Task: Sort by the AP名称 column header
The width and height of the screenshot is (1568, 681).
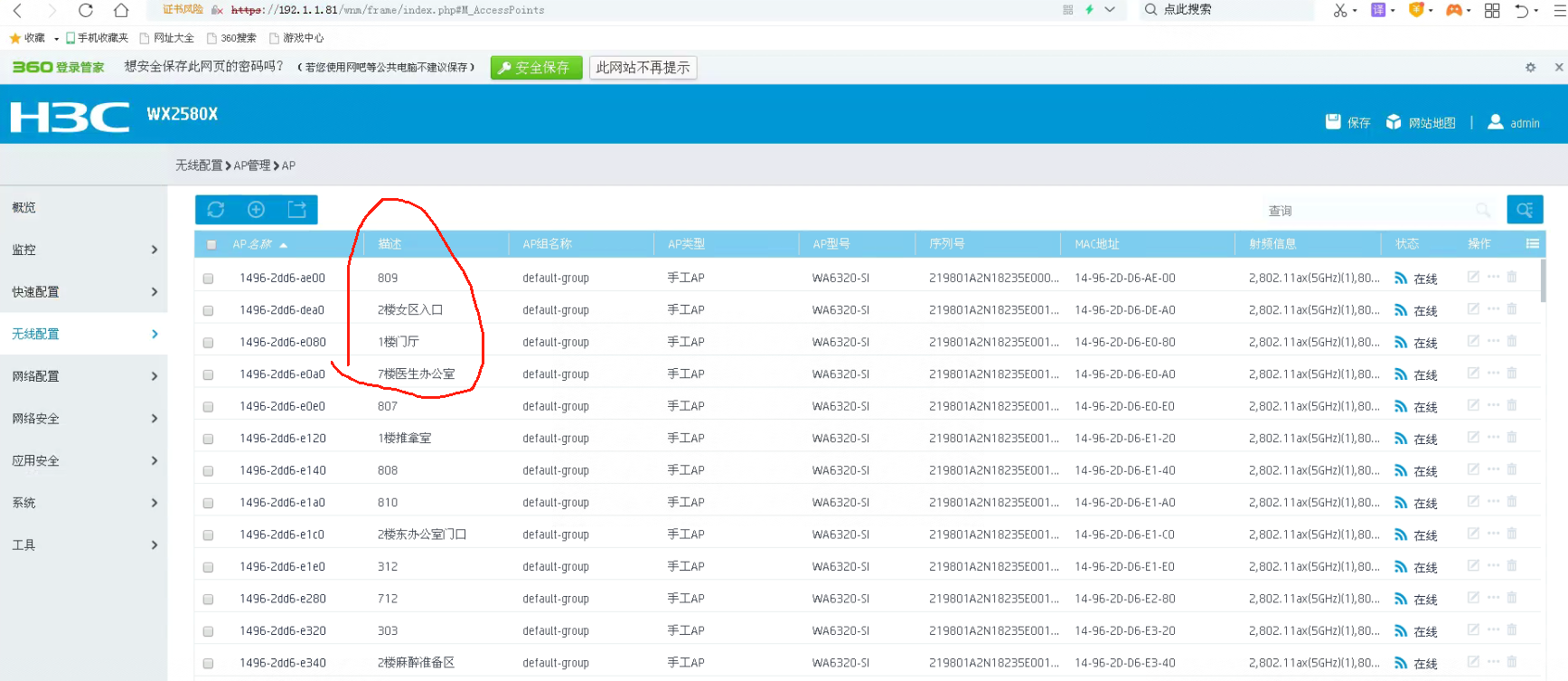Action: tap(252, 244)
